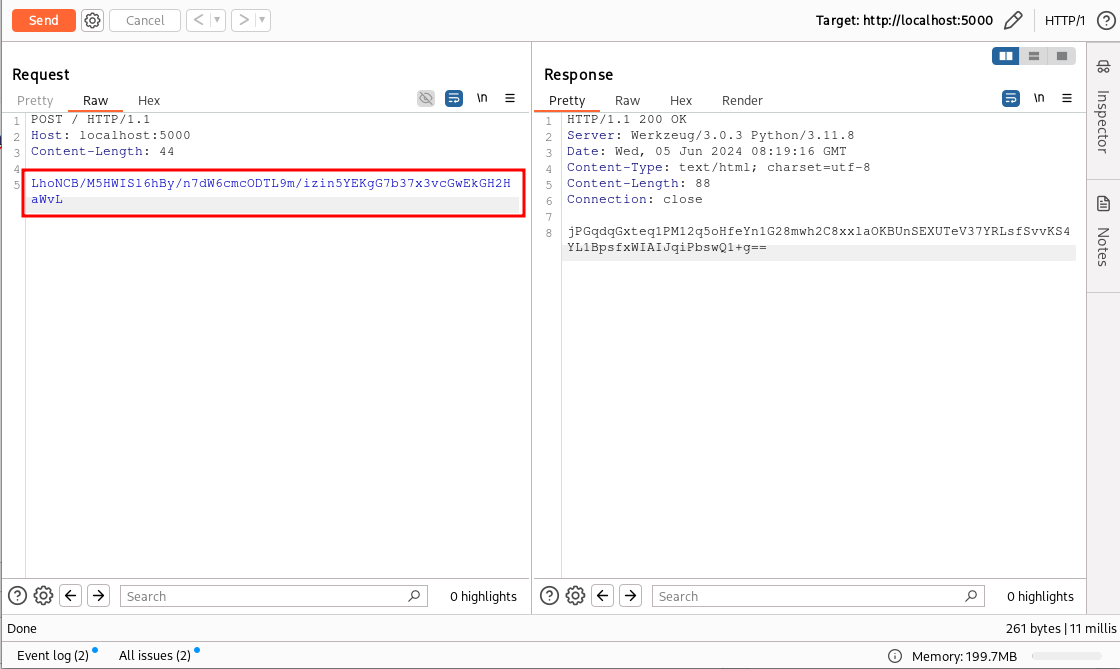Expand the forward history dropdown arrow
This screenshot has height=669, width=1120.
click(x=261, y=20)
